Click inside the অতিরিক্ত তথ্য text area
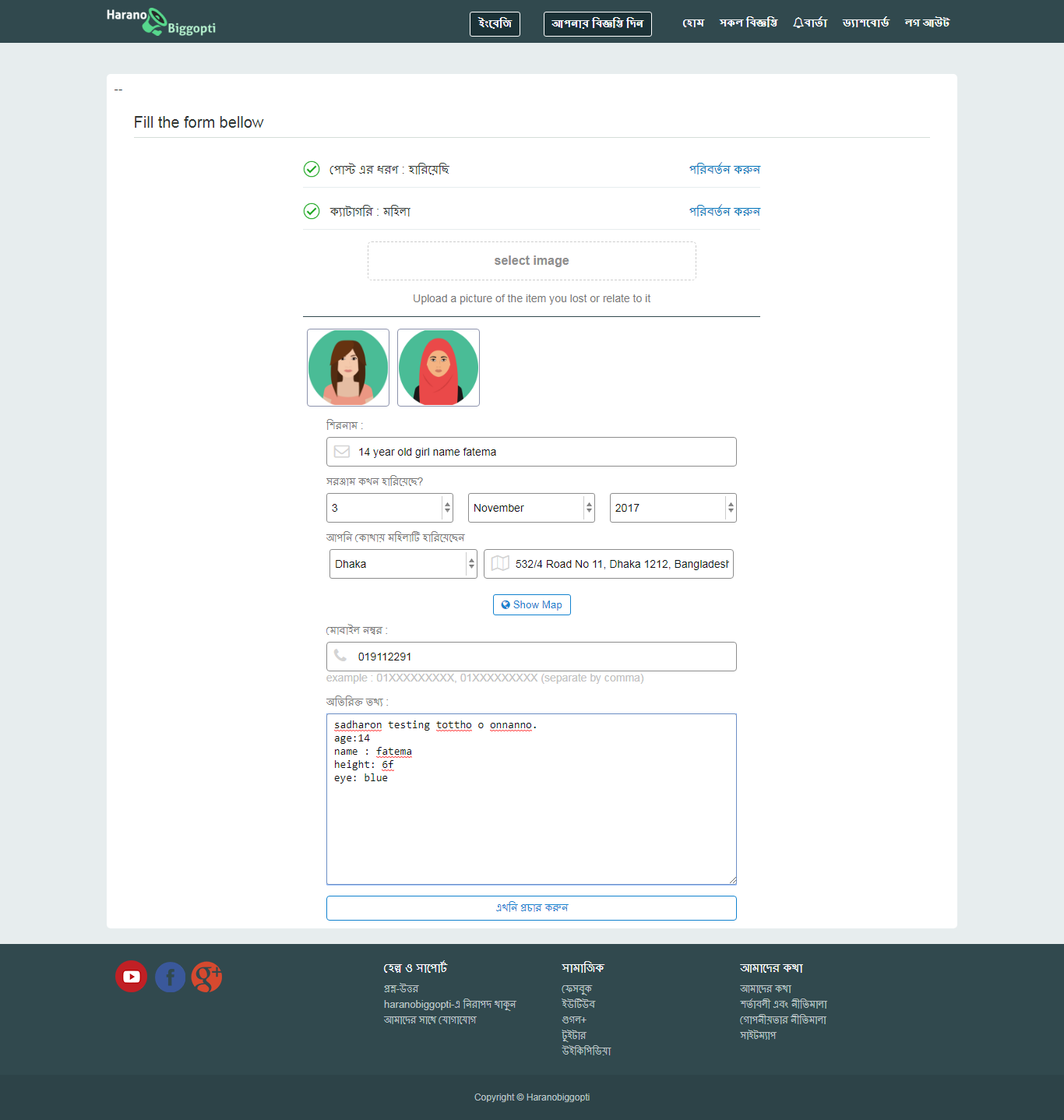Image resolution: width=1064 pixels, height=1120 pixels. tap(531, 799)
